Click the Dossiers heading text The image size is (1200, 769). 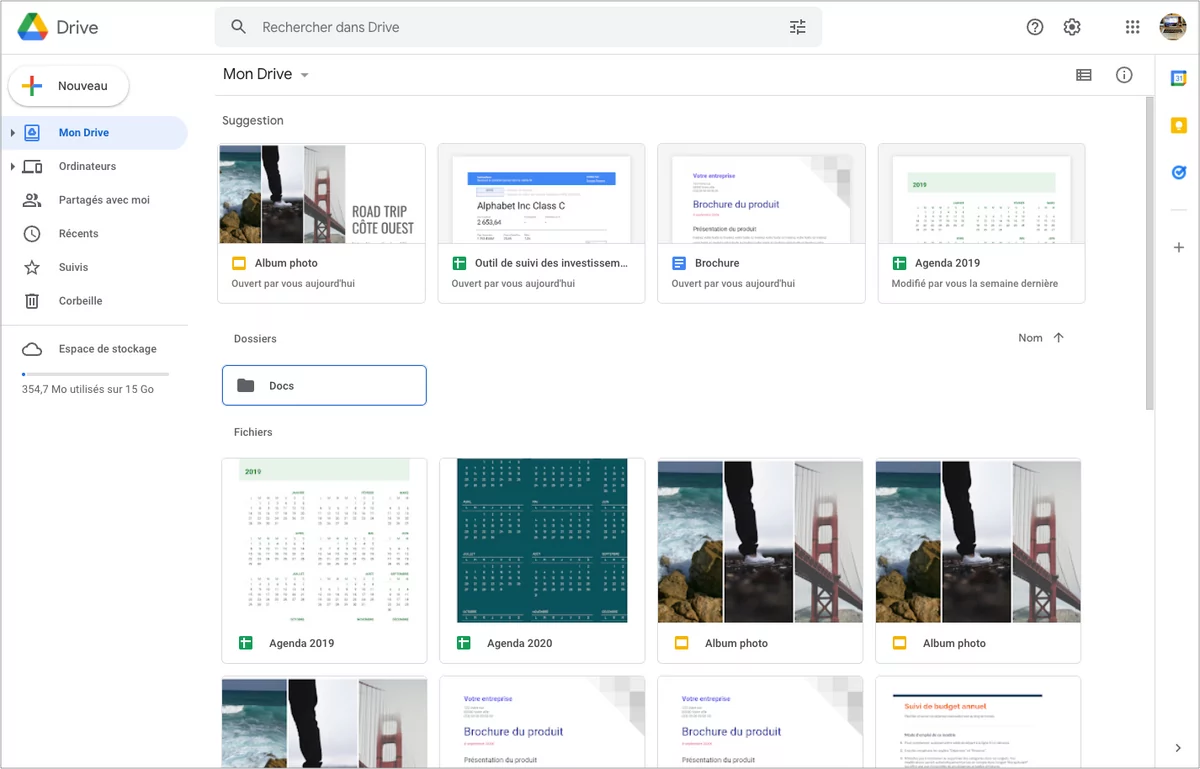pos(255,339)
